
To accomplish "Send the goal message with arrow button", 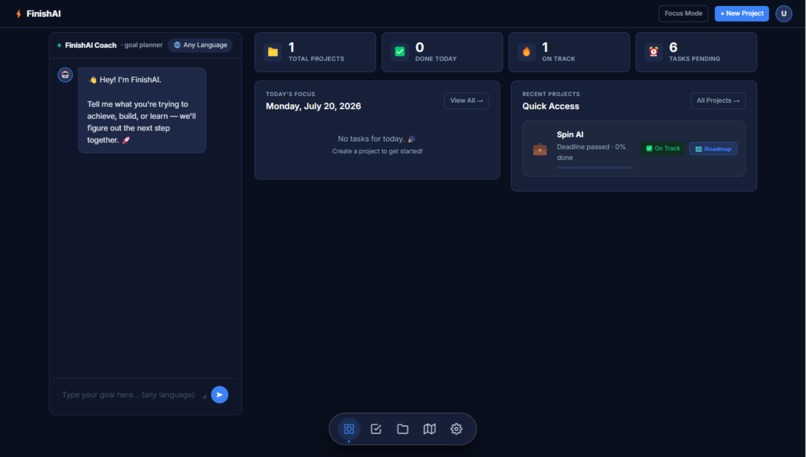I will (219, 394).
